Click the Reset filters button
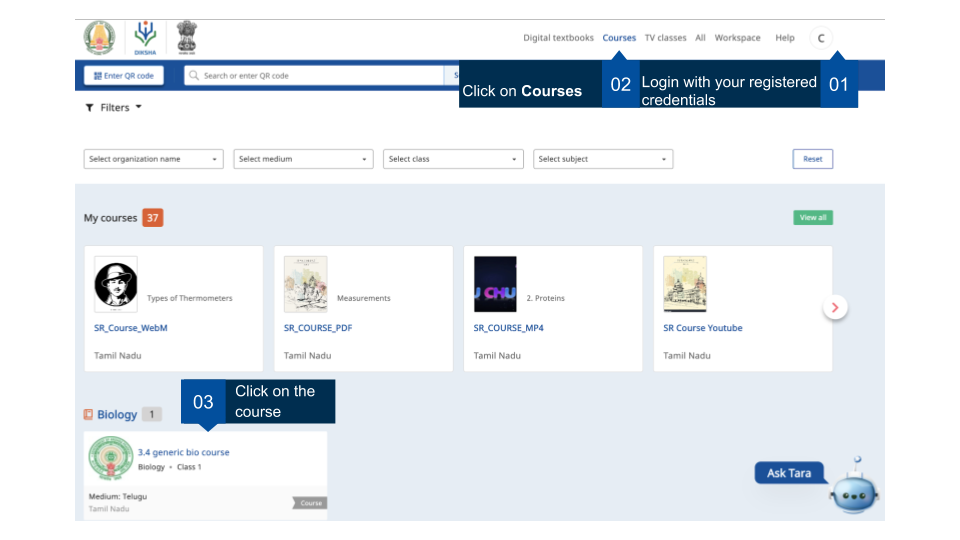The image size is (960, 540). 812,159
